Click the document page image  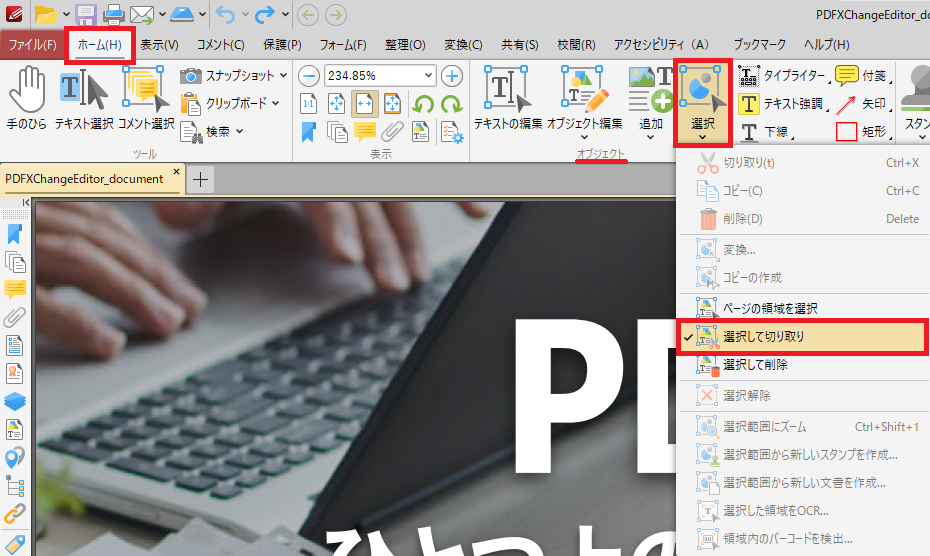point(355,380)
